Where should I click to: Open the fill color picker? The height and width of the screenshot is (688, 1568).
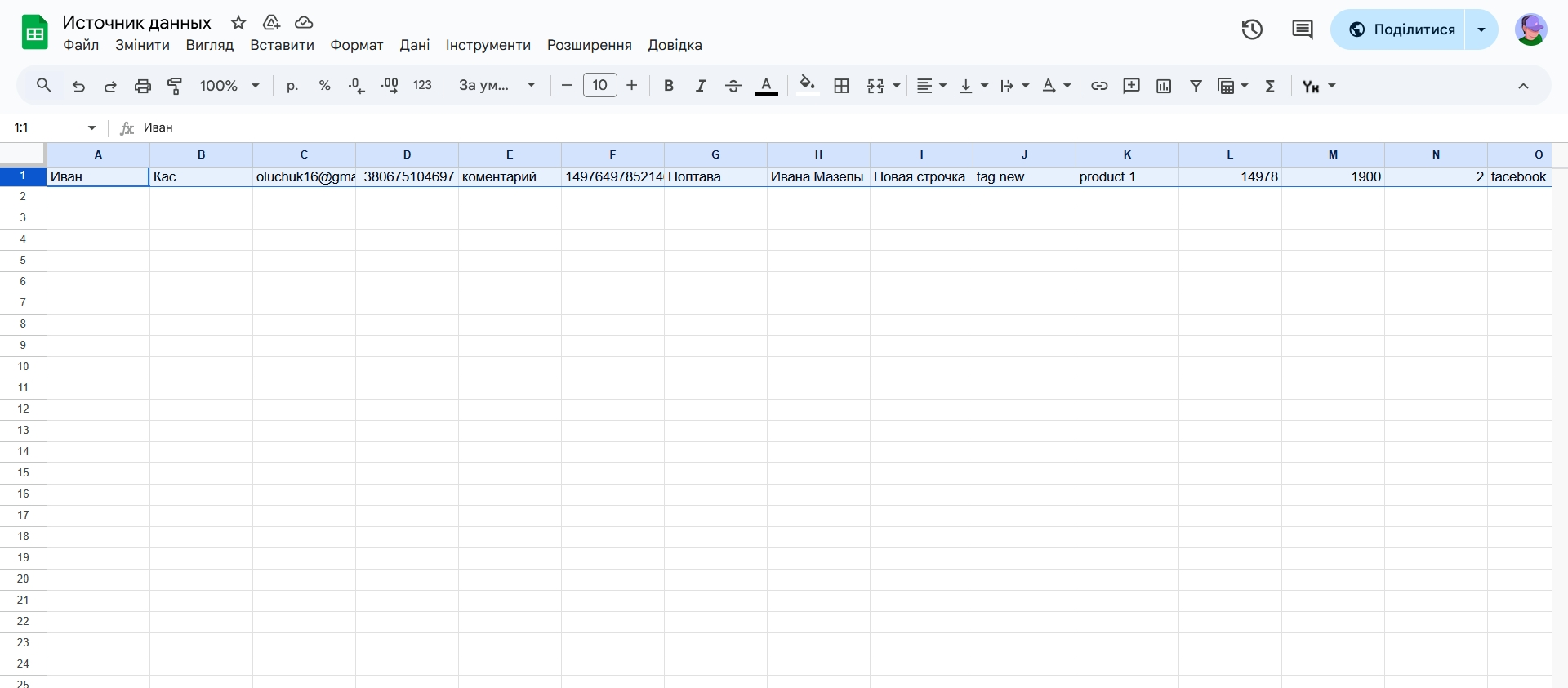click(x=808, y=86)
